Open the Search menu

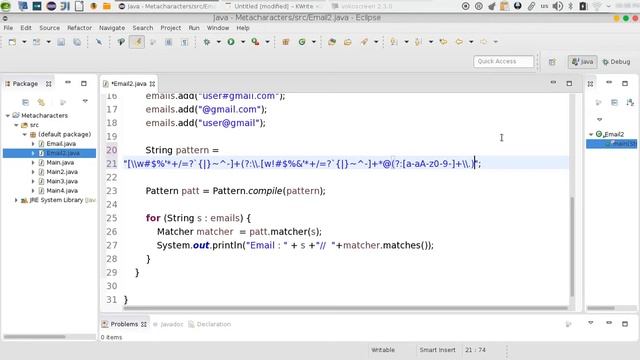pyautogui.click(x=142, y=28)
